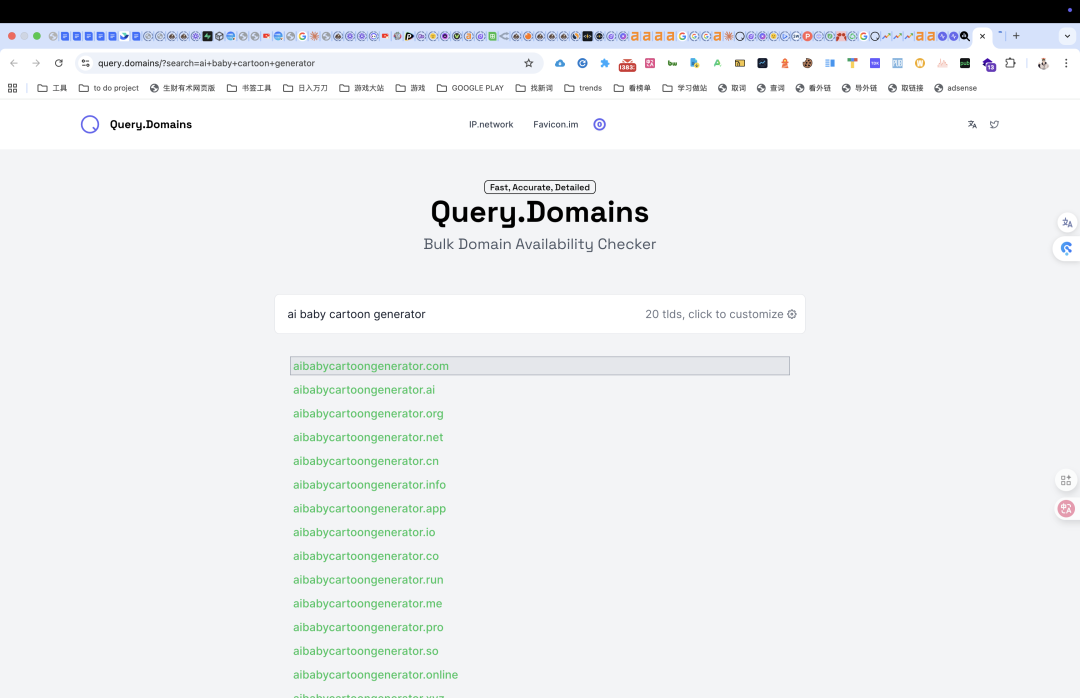The height and width of the screenshot is (698, 1080).
Task: Open aibabycartoongenerator.net result
Action: 368,437
